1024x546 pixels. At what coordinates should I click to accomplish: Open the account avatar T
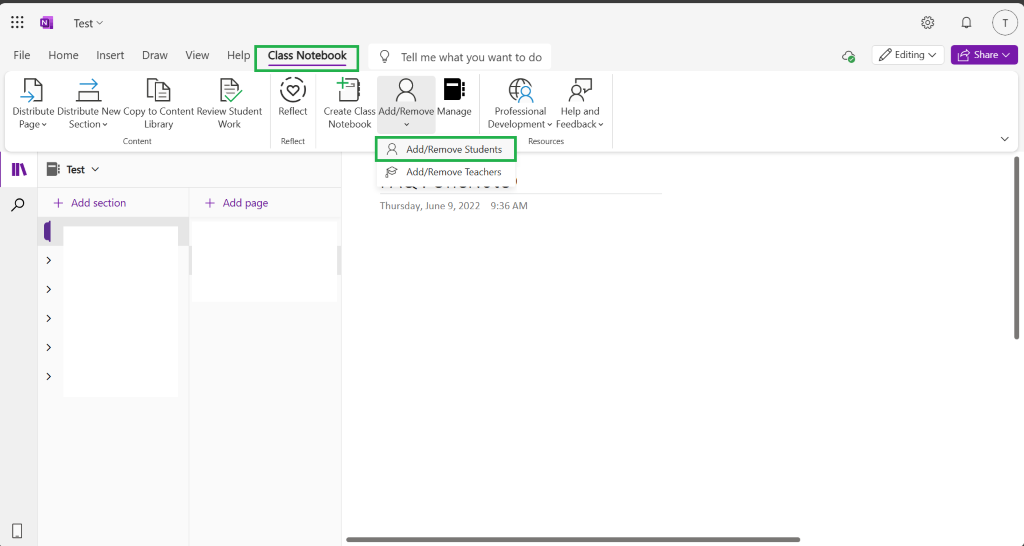1004,23
